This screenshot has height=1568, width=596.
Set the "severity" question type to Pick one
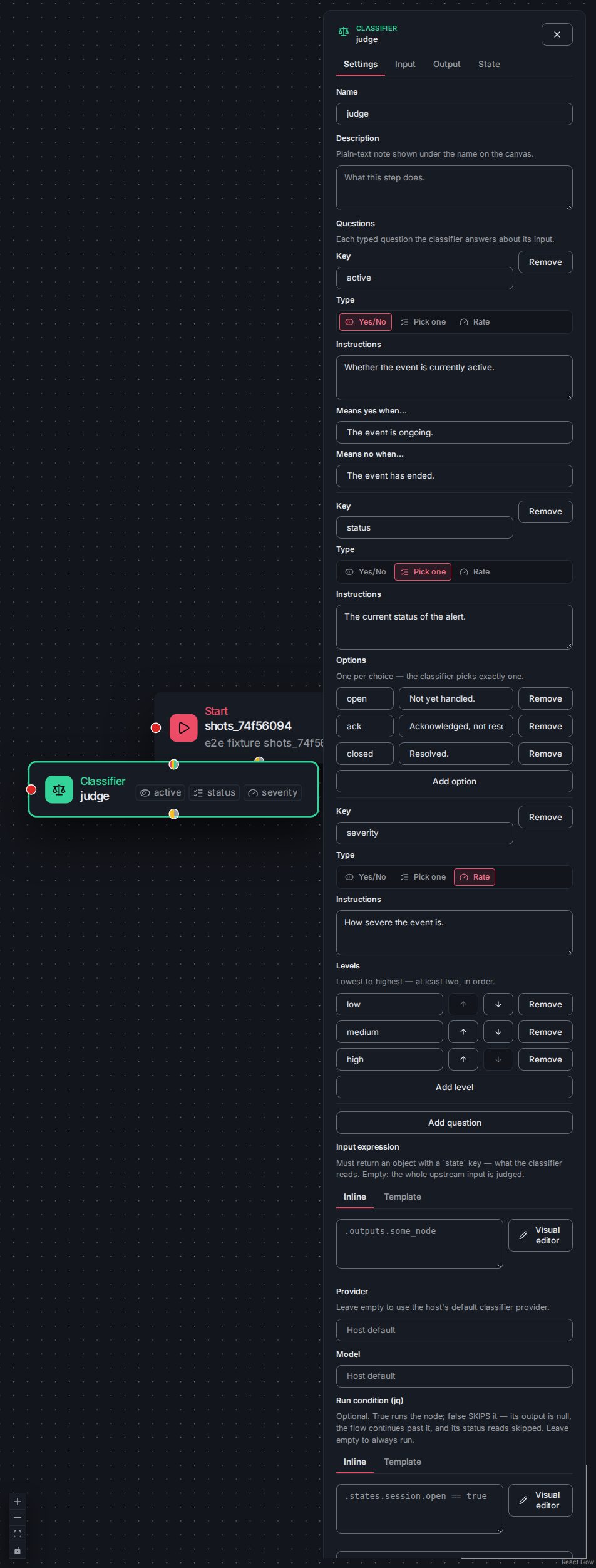click(423, 877)
